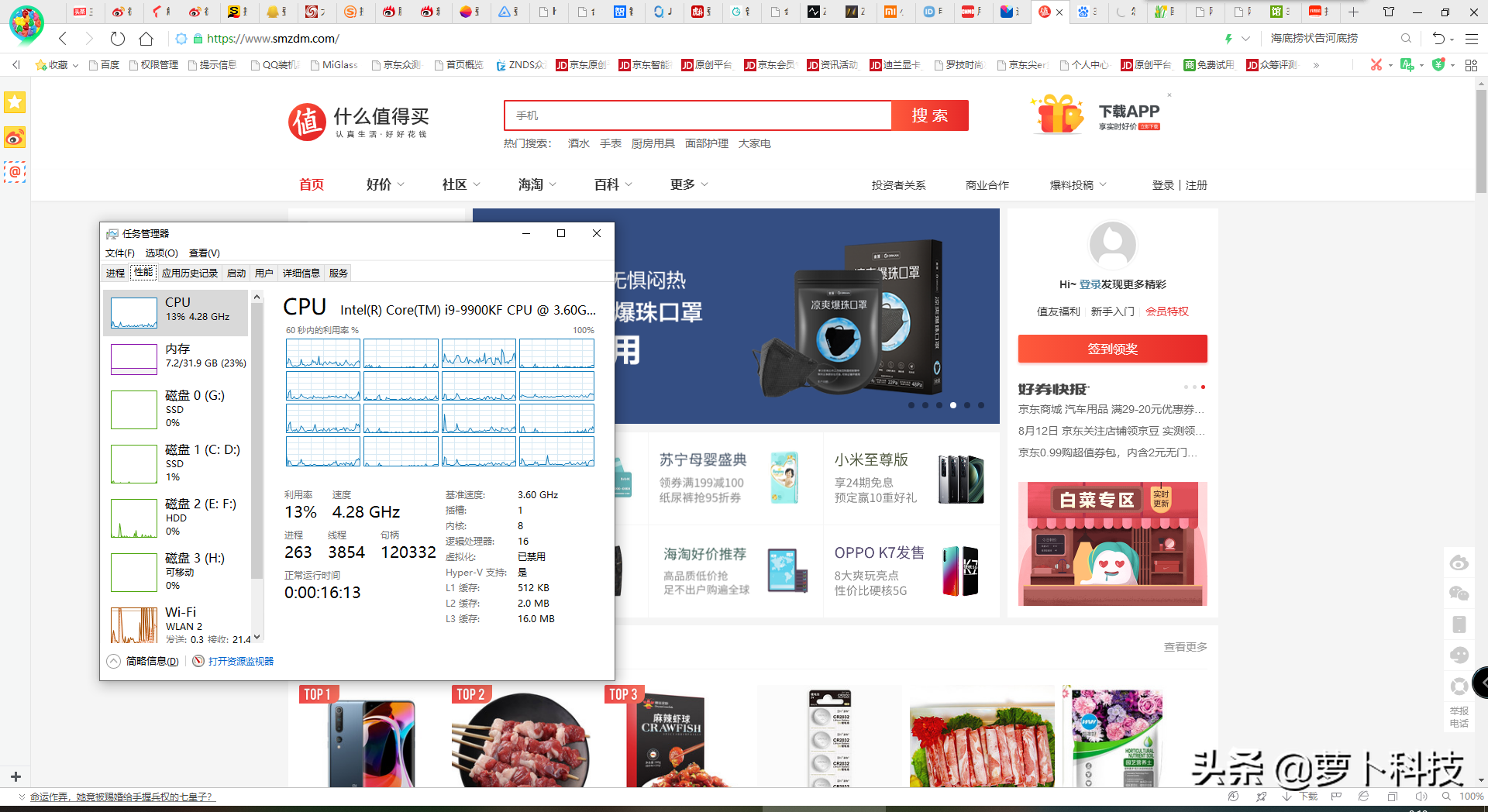The image size is (1488, 812).
Task: Click the smzdm search input field
Action: pyautogui.click(x=697, y=115)
